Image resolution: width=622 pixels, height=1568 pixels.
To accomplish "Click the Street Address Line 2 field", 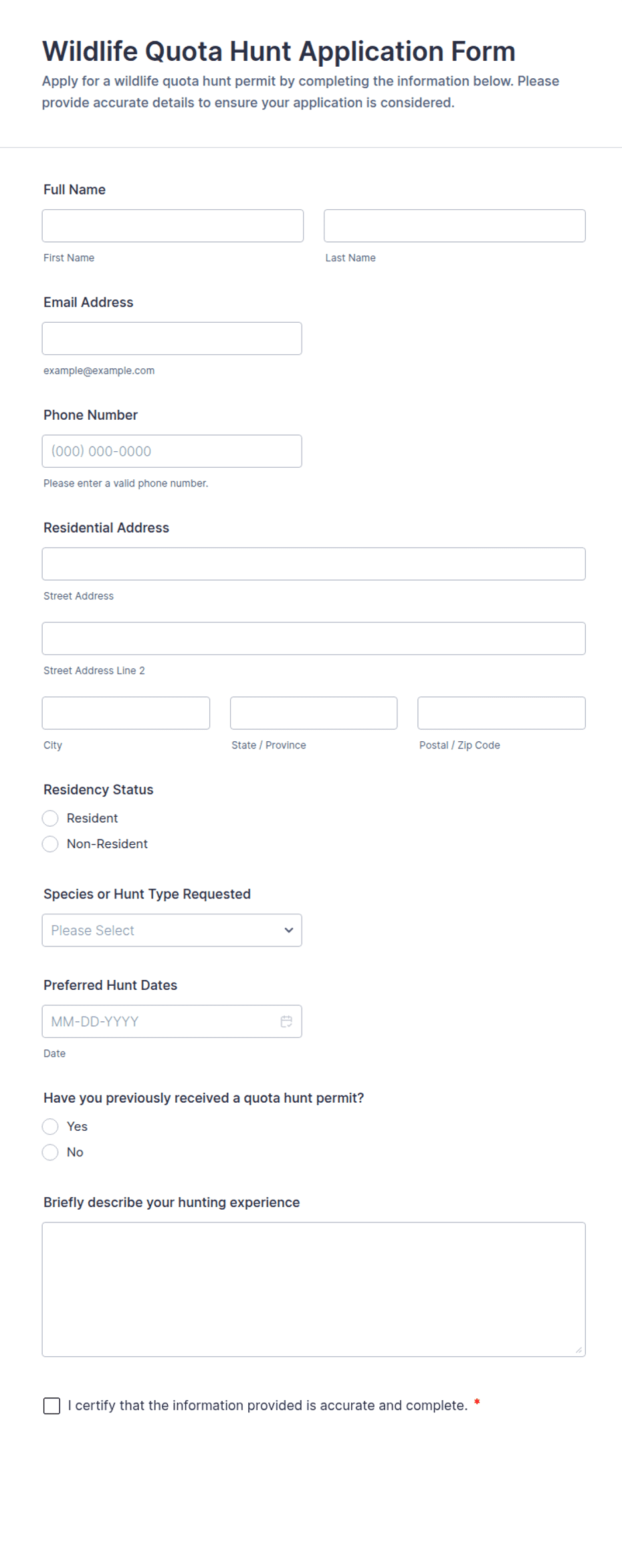I will (314, 639).
